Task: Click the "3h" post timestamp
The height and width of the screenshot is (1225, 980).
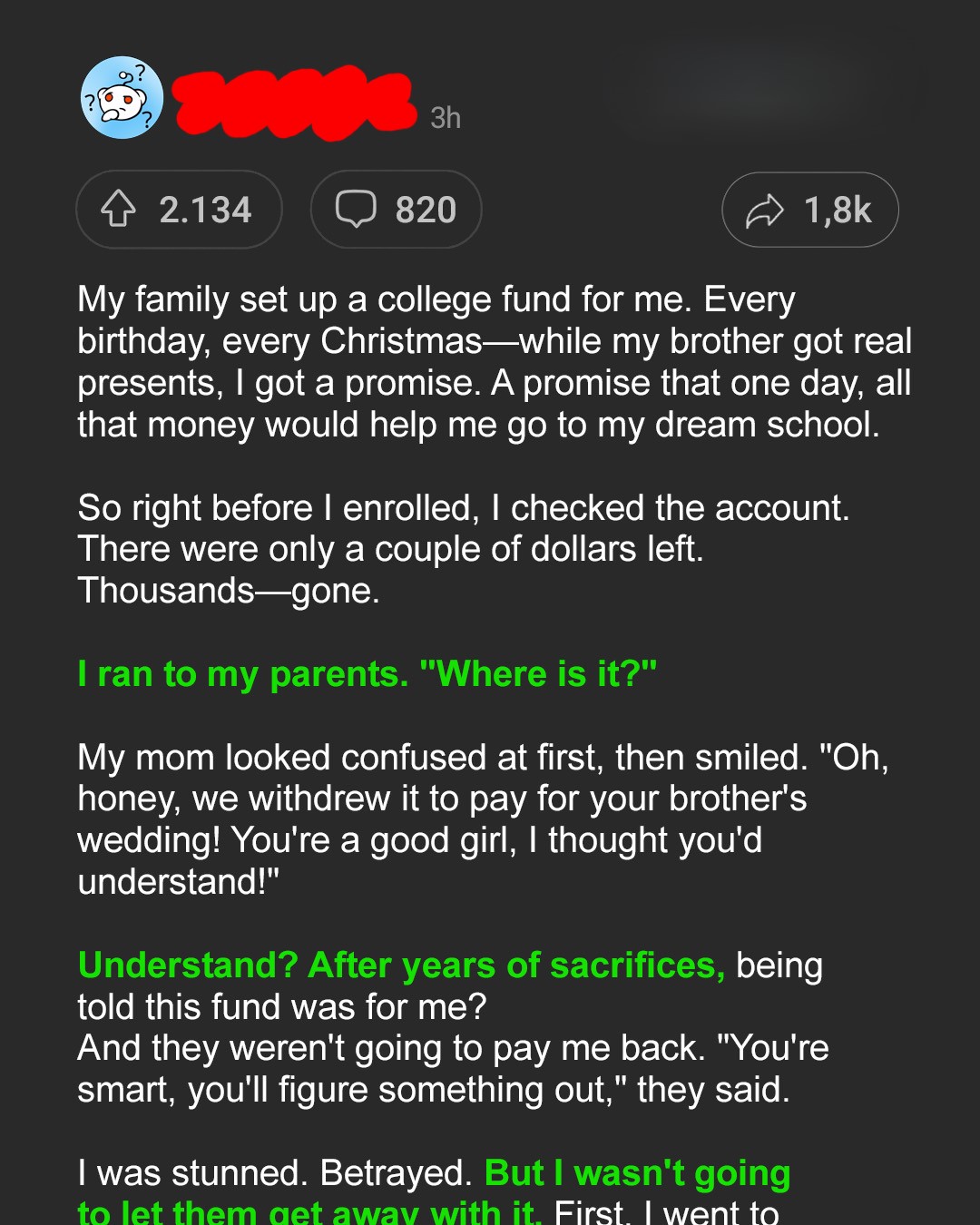Action: [446, 118]
